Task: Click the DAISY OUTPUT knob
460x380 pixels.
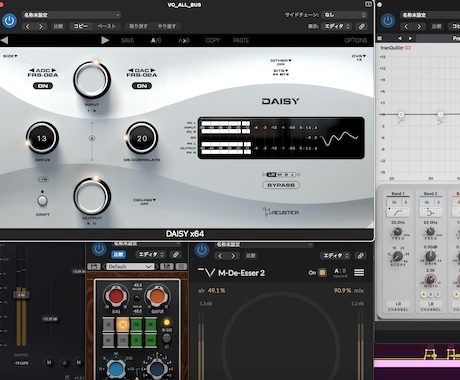Action: tap(92, 196)
